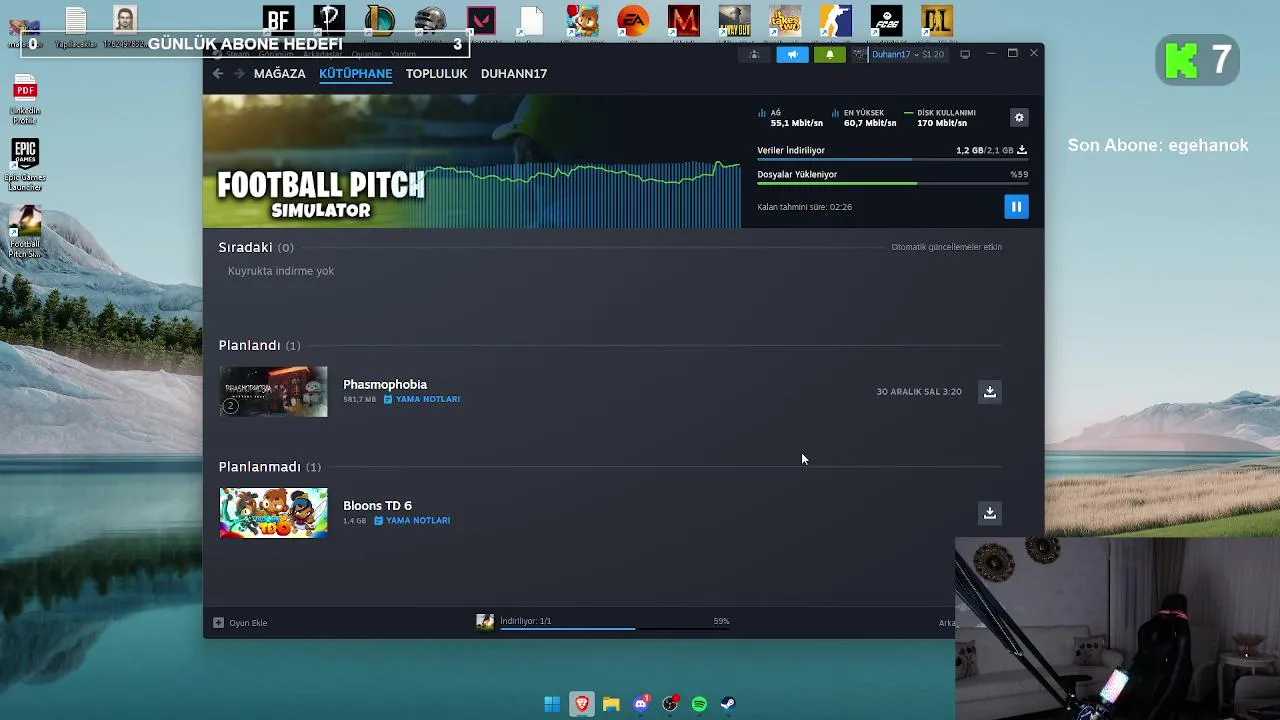The height and width of the screenshot is (720, 1280).
Task: Switch to KÜTÜPHANE tab
Action: coord(355,74)
